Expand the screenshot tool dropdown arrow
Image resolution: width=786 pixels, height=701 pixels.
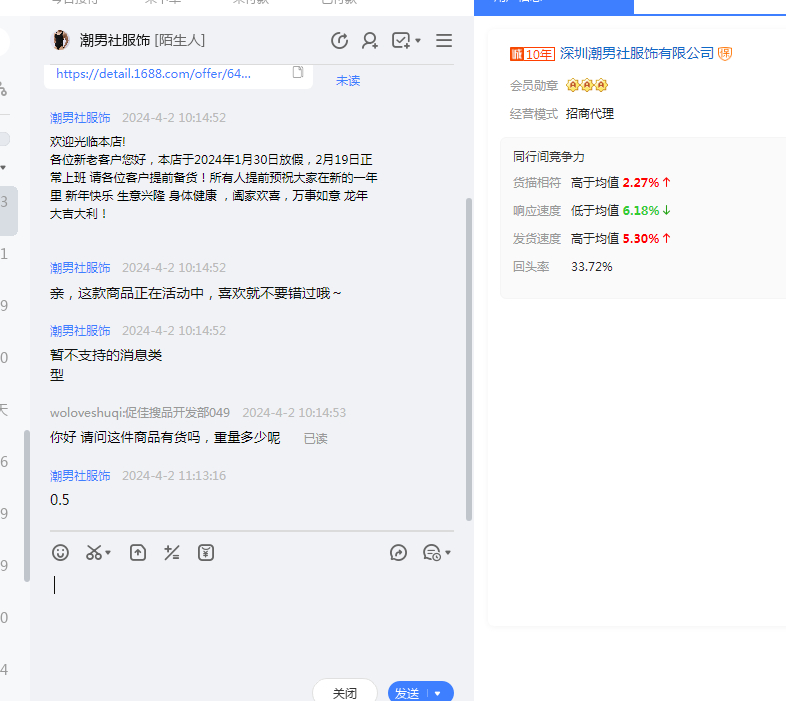tap(108, 553)
